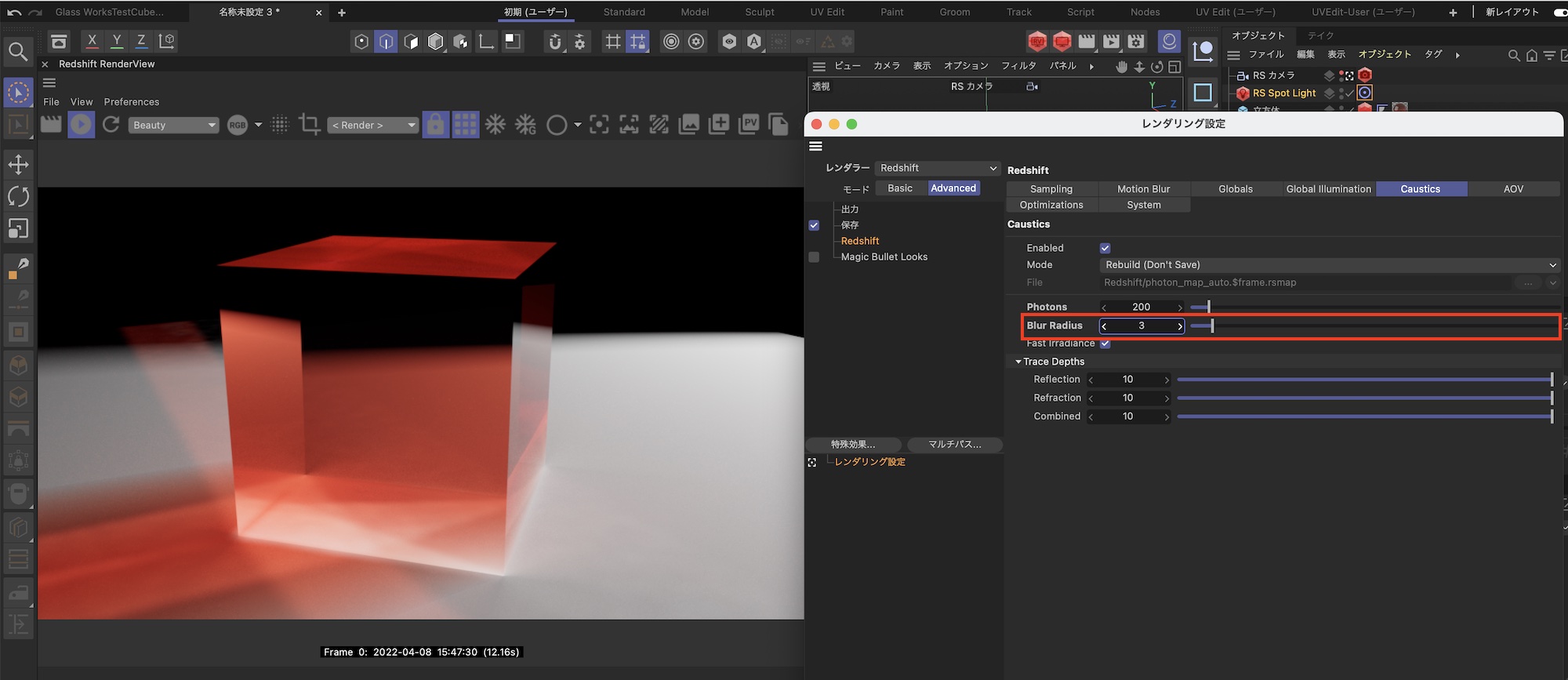The width and height of the screenshot is (1568, 680).
Task: Toggle X axis lock icon
Action: click(92, 42)
